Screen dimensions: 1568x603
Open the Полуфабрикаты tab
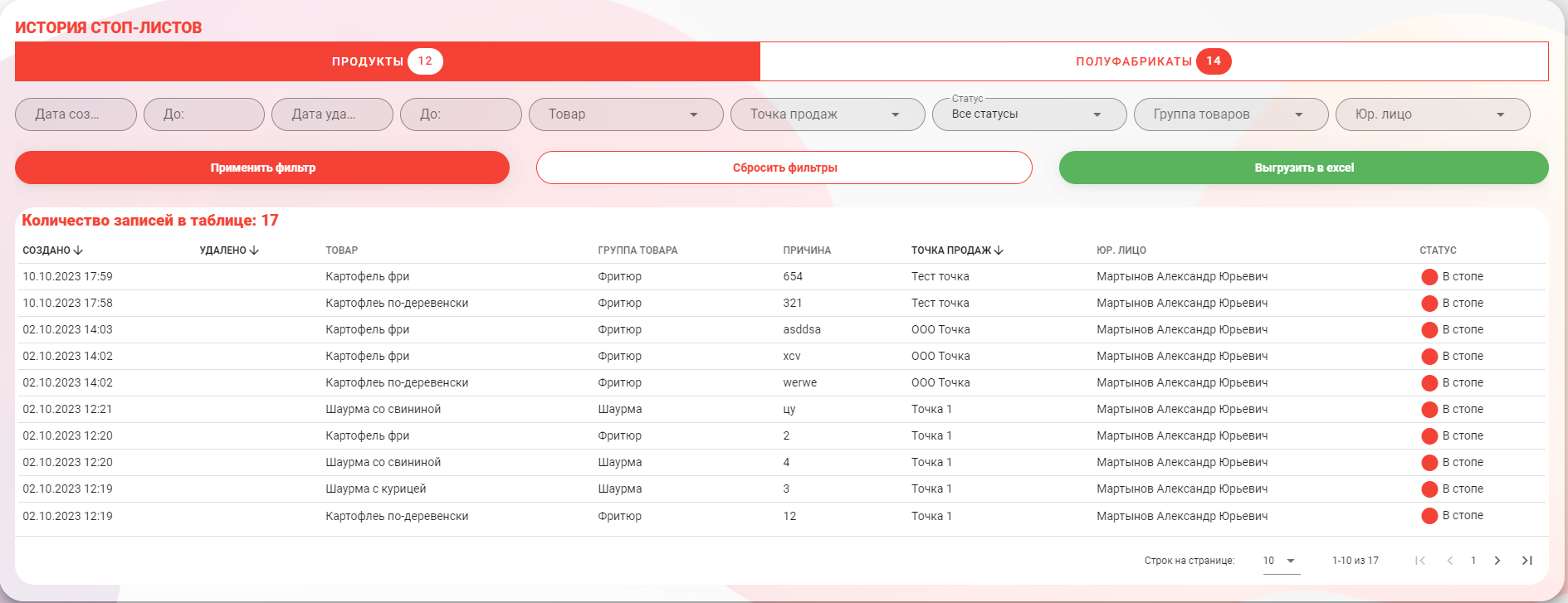(1154, 61)
